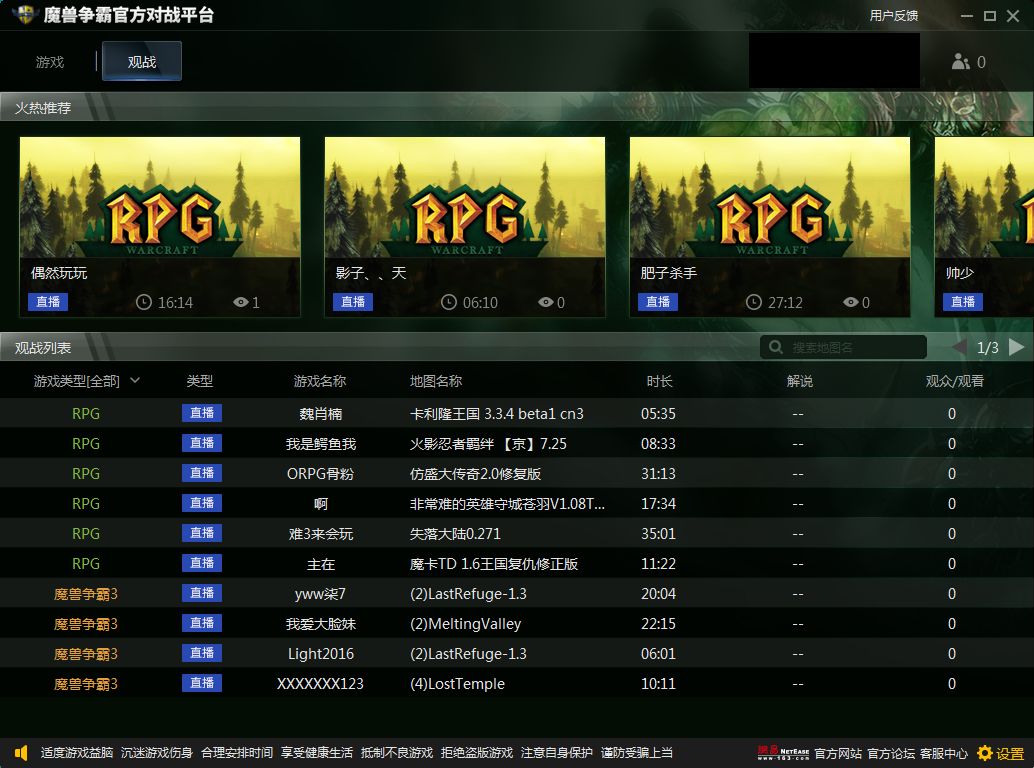Viewport: 1034px width, 768px height.
Task: Click the 地图名称 column header
Action: (436, 381)
